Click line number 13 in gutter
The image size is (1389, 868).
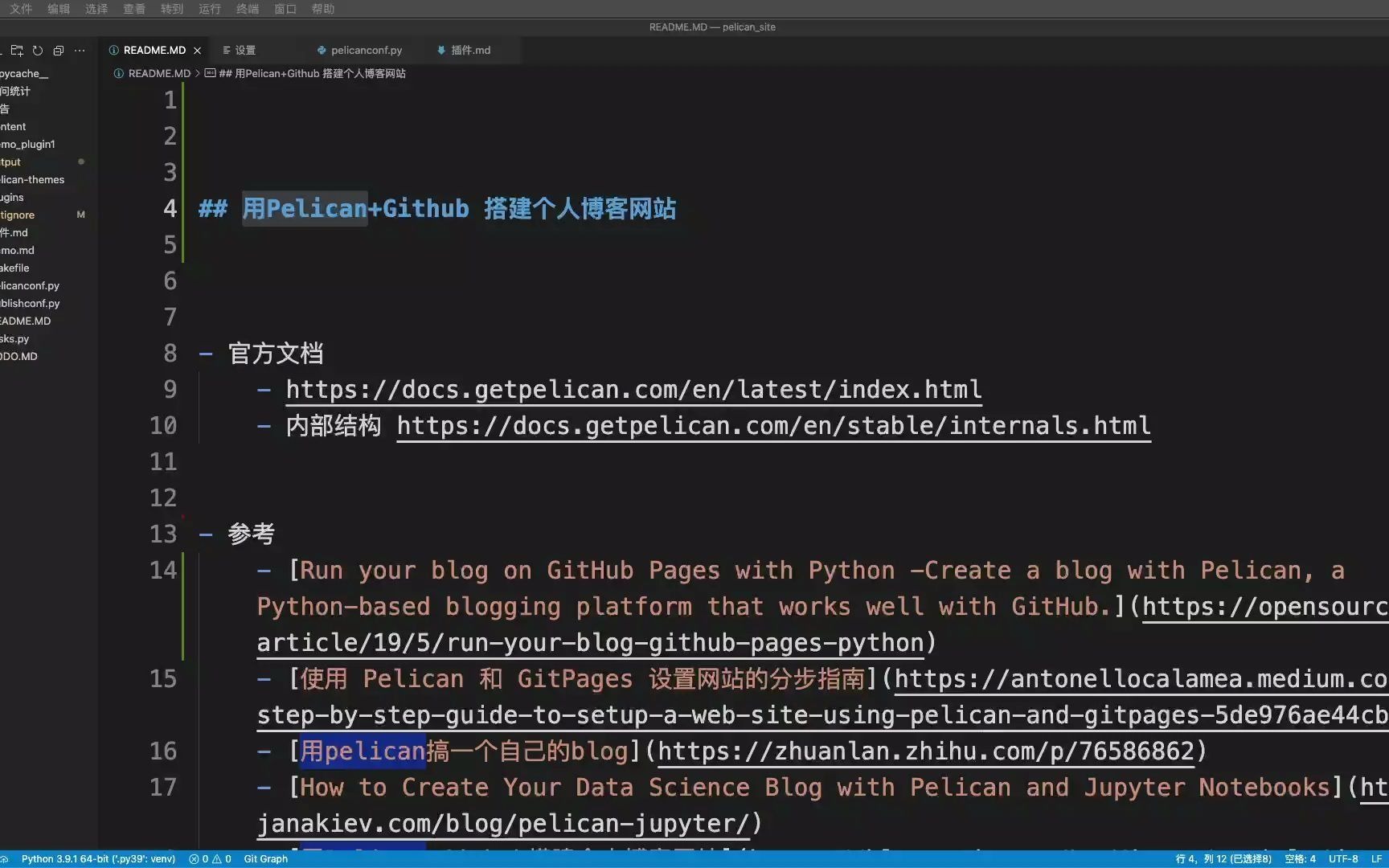163,534
